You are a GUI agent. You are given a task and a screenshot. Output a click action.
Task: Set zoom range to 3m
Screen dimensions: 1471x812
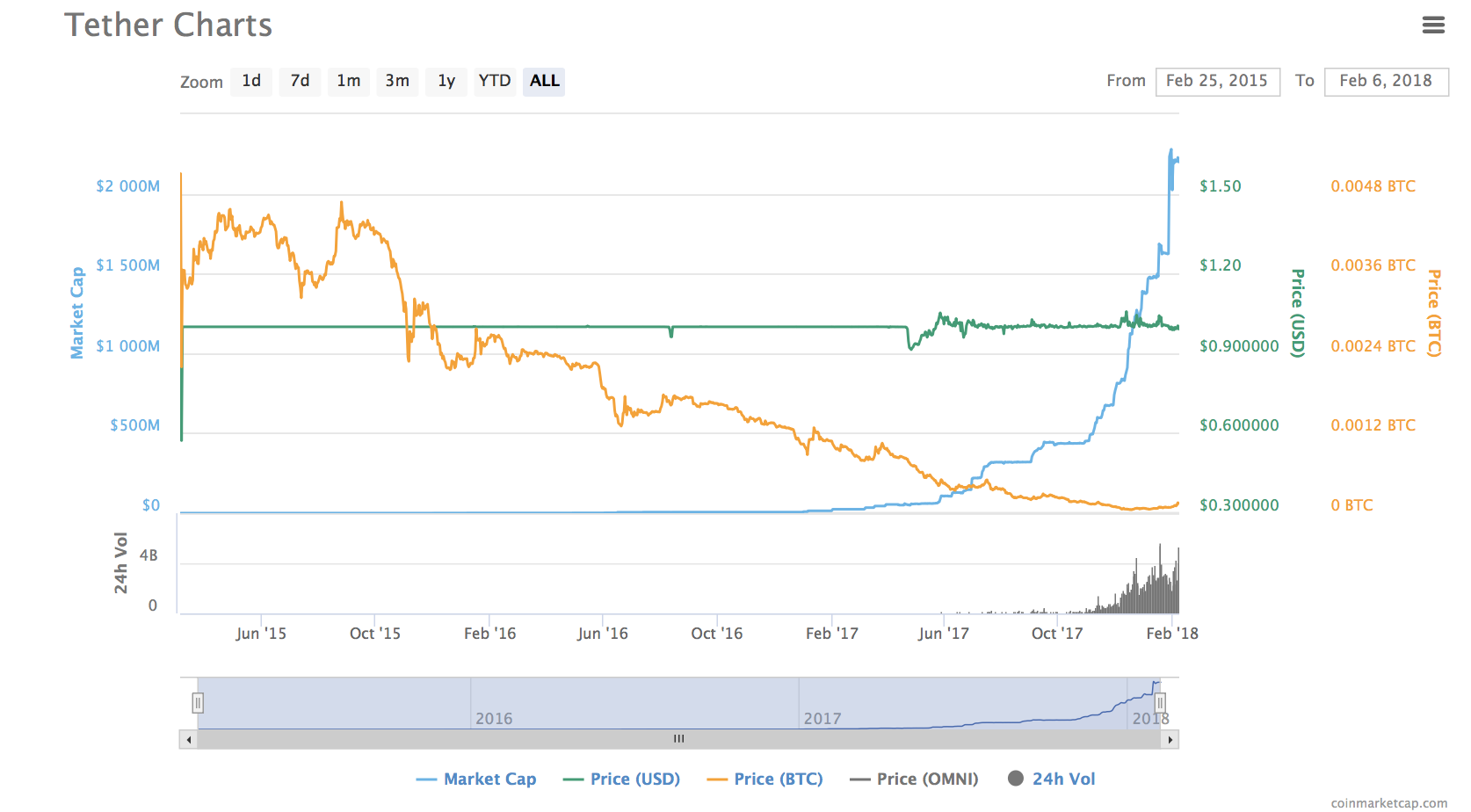pos(397,81)
